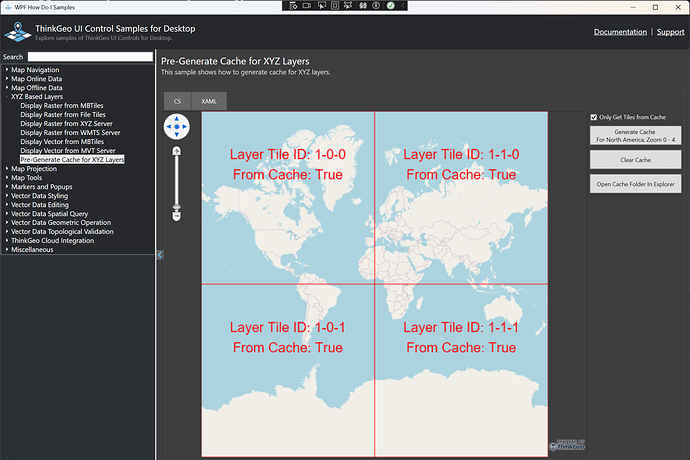This screenshot has width=690, height=460.
Task: Click the camera icon in the debug toolbar
Action: point(307,6)
